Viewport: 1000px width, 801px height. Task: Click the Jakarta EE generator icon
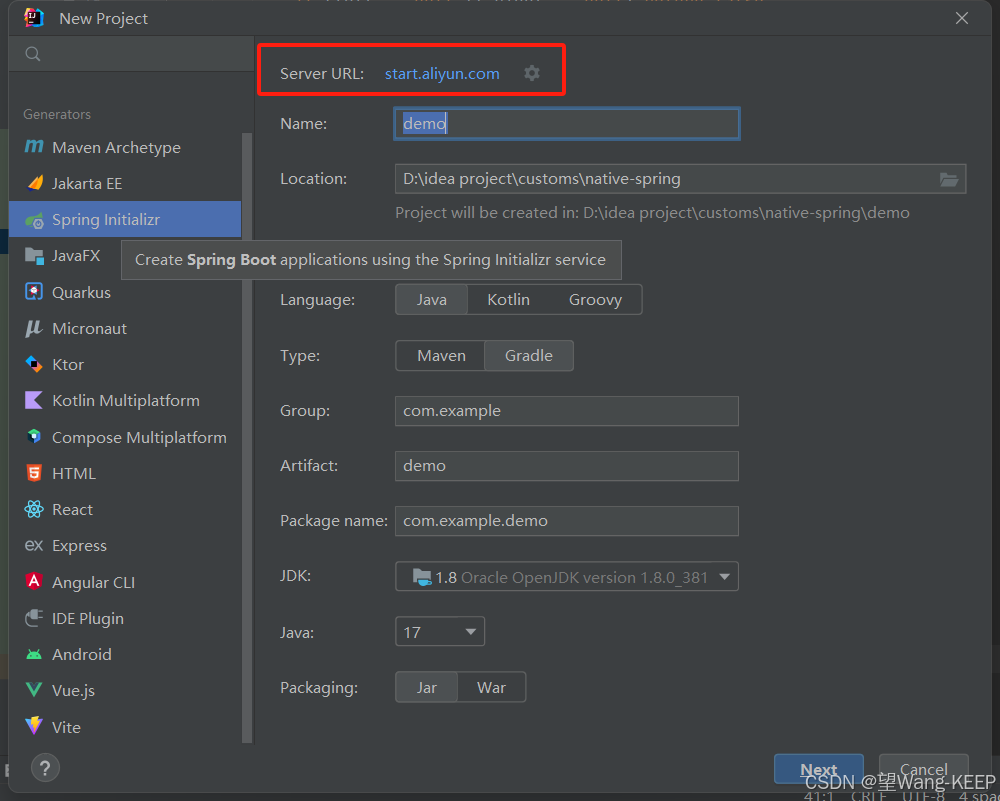[x=35, y=183]
